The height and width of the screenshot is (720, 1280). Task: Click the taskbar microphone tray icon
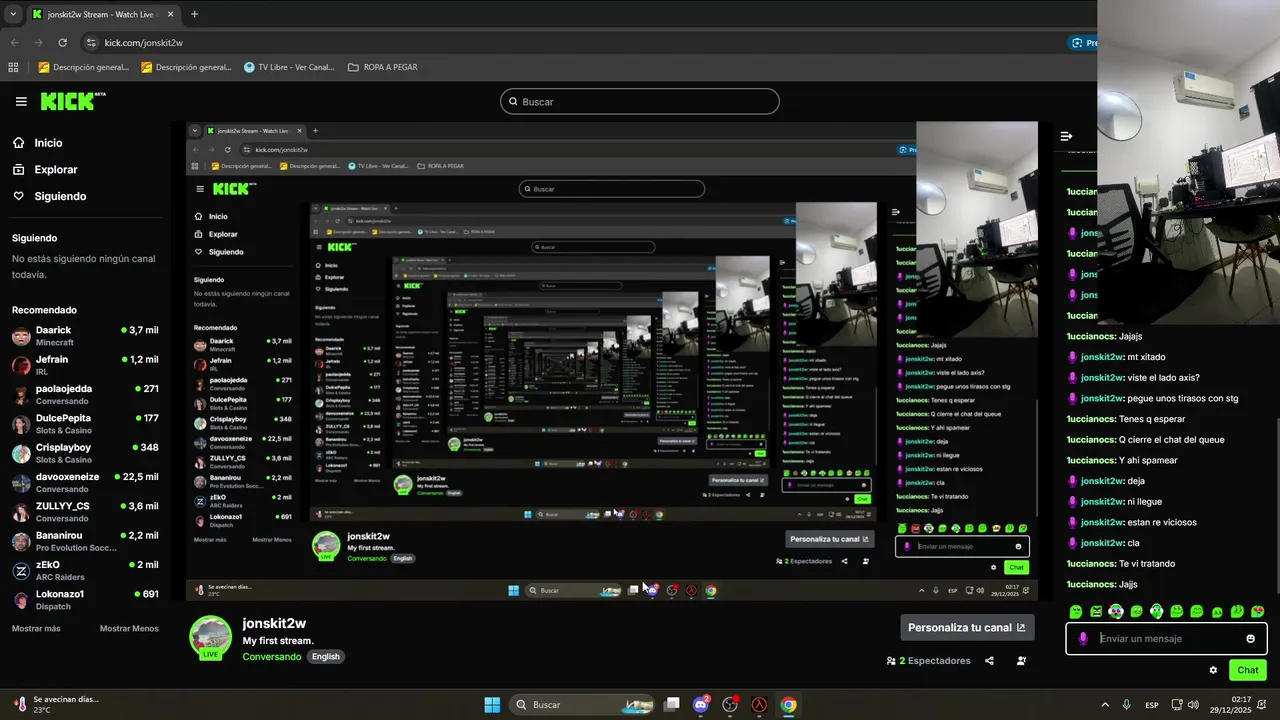tap(1127, 705)
